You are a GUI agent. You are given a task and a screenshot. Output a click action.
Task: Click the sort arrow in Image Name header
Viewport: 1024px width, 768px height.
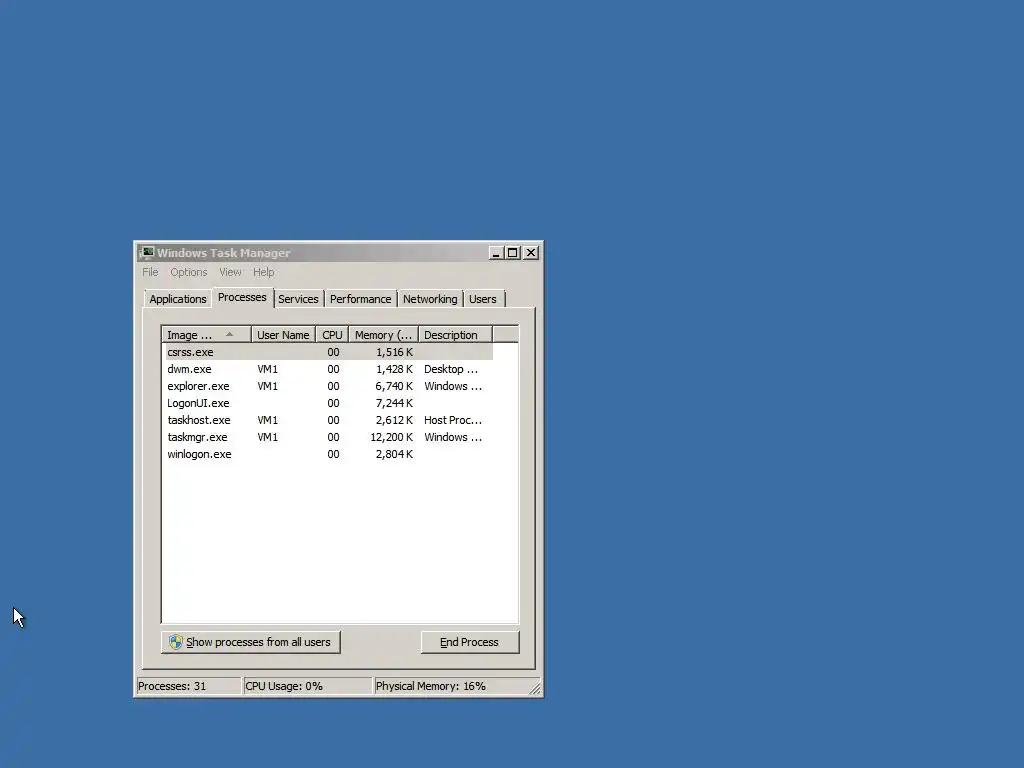229,334
